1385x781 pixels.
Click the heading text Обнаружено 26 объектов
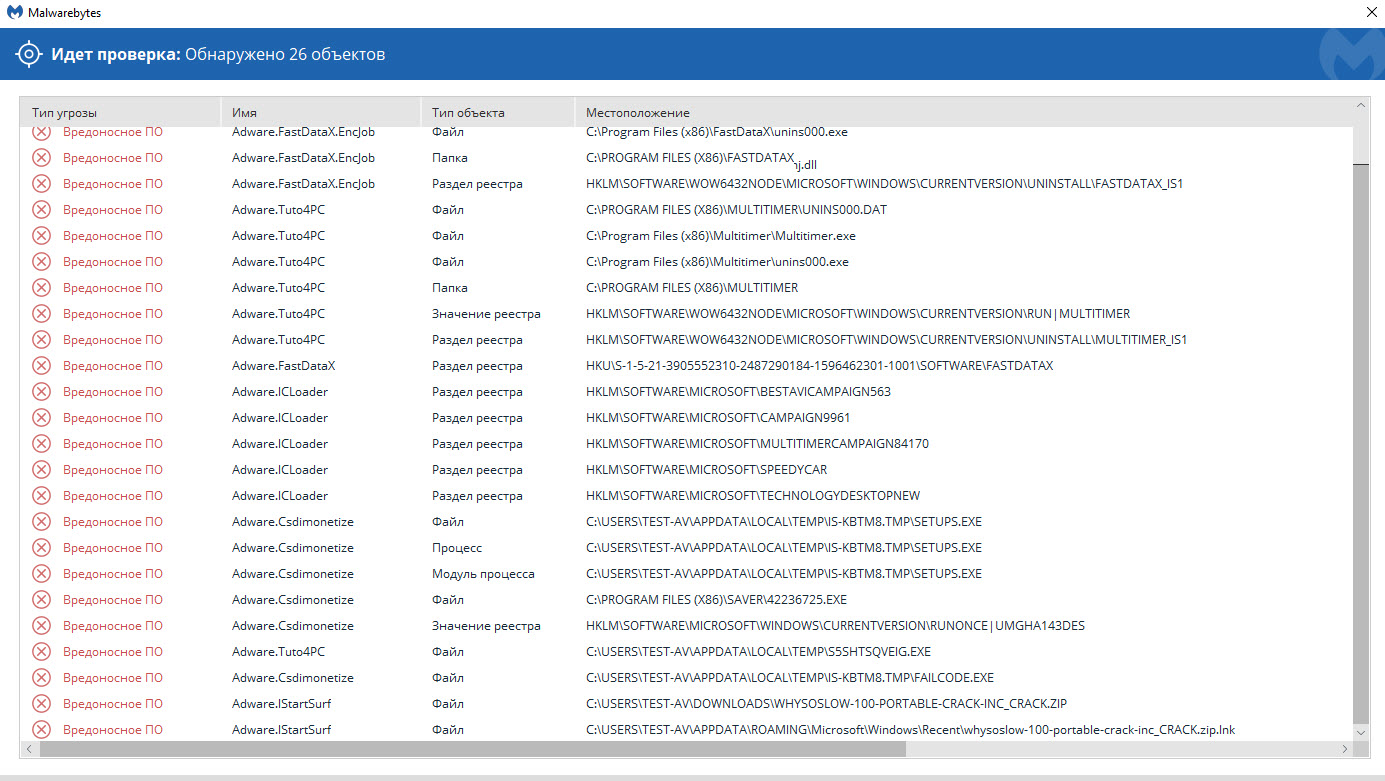[x=285, y=54]
